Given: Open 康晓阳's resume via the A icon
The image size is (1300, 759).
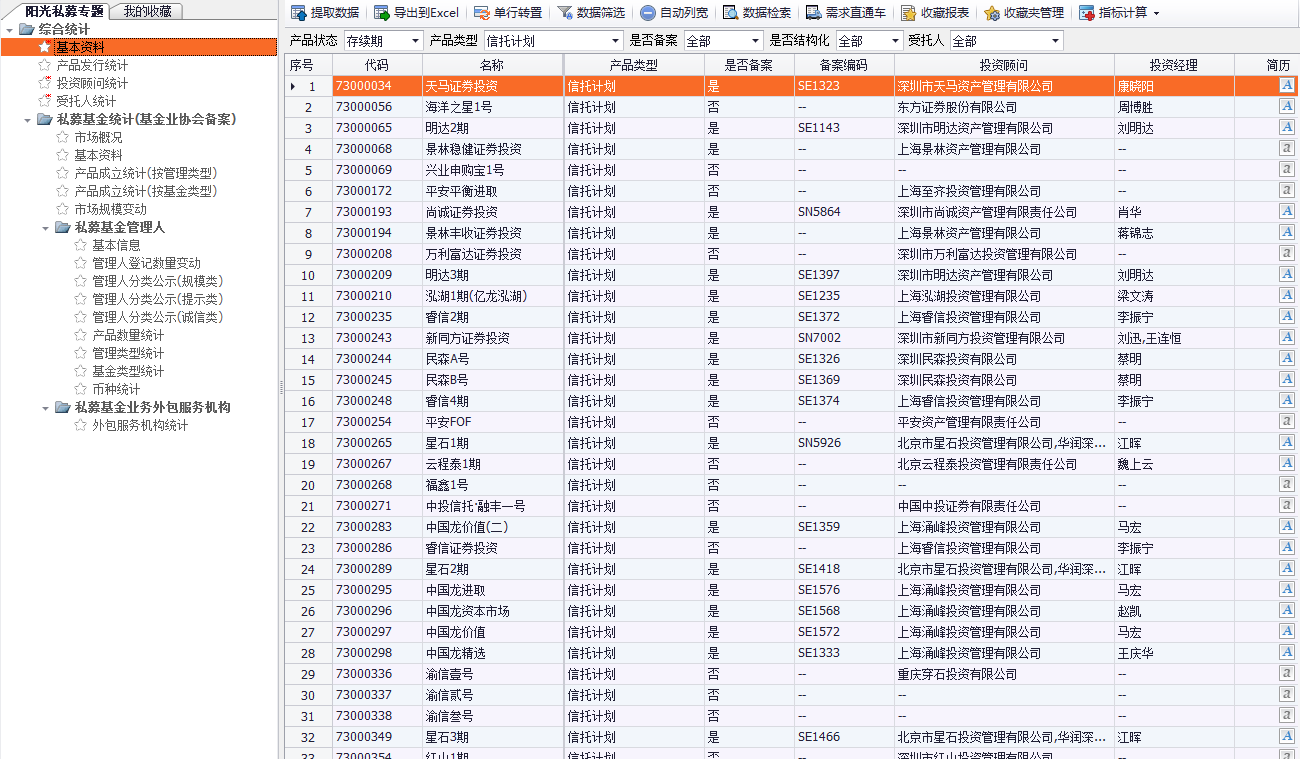Looking at the screenshot, I should pos(1287,86).
